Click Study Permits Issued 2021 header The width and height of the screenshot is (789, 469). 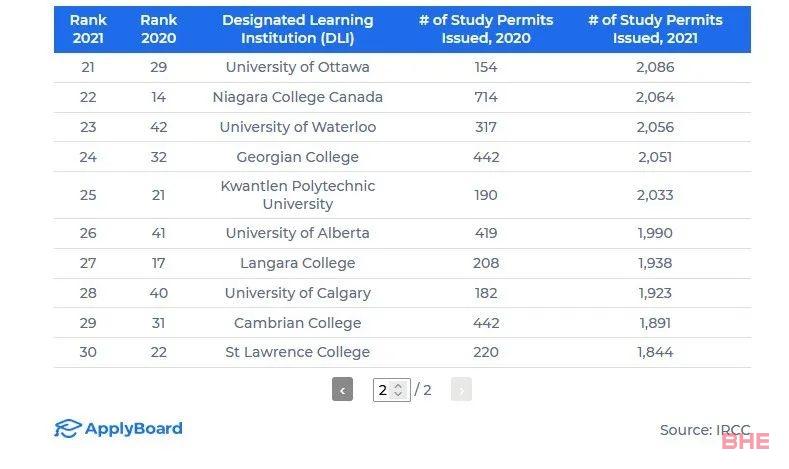[x=655, y=29]
